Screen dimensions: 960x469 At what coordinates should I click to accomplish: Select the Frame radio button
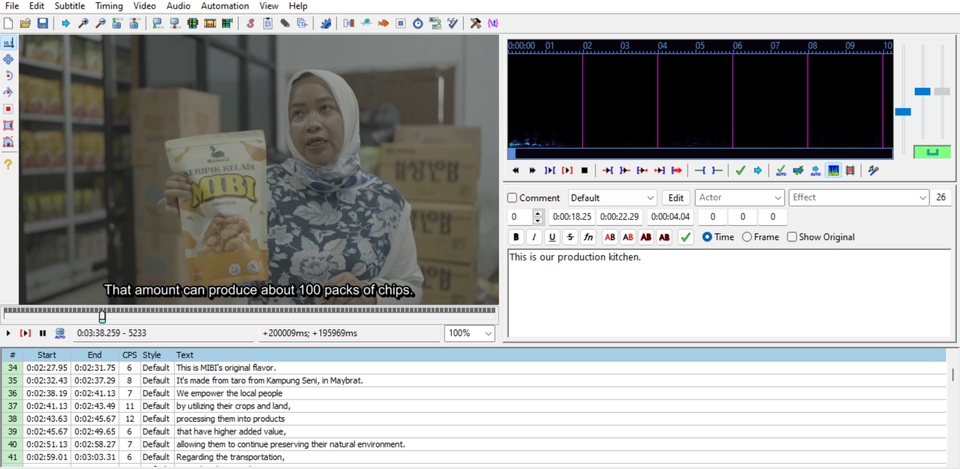[747, 237]
